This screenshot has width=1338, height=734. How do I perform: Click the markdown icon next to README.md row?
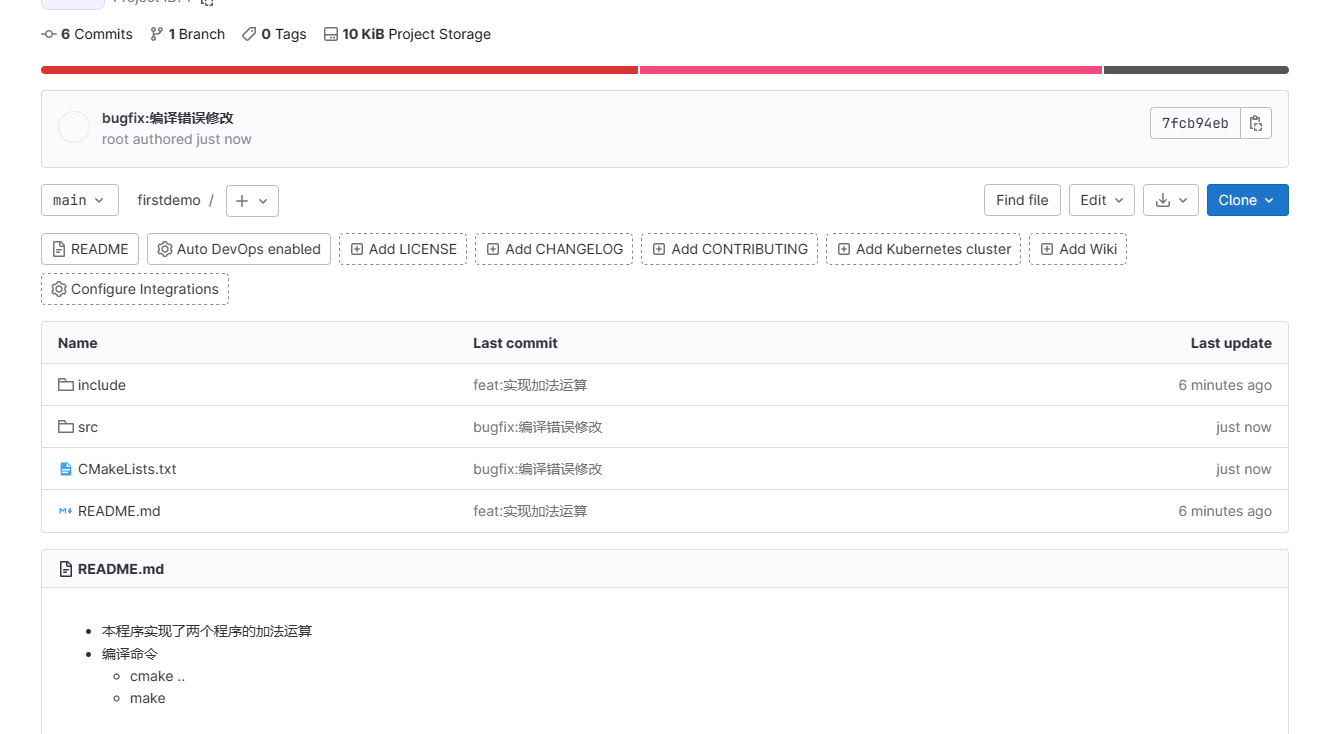[66, 511]
